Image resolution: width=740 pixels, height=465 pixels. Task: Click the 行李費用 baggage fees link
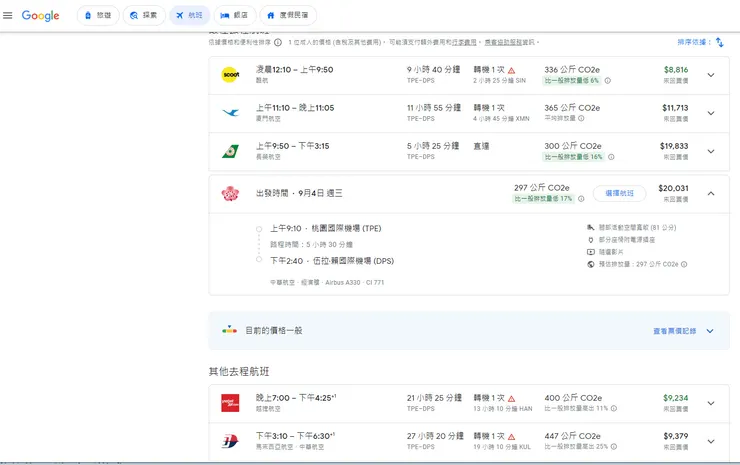(464, 42)
